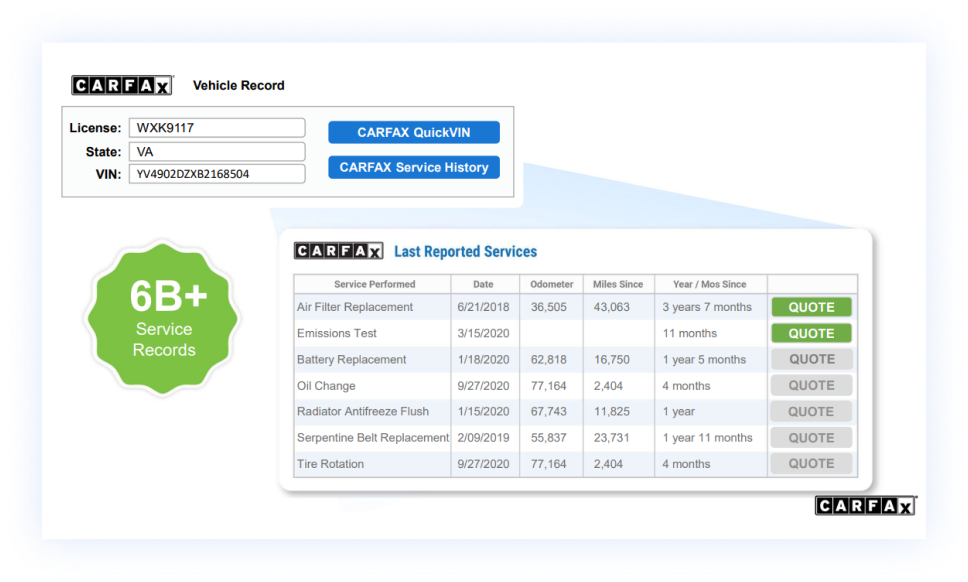968x582 pixels.
Task: Click the date 3/15/2020
Action: click(x=483, y=333)
